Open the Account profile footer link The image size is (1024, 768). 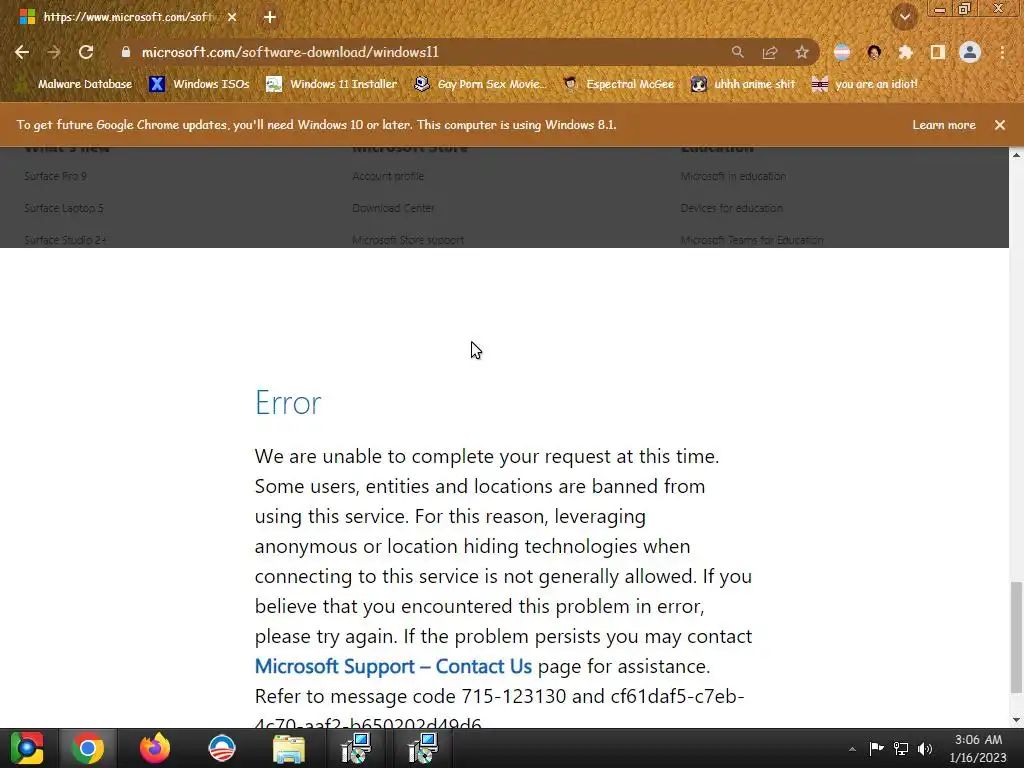coord(388,176)
